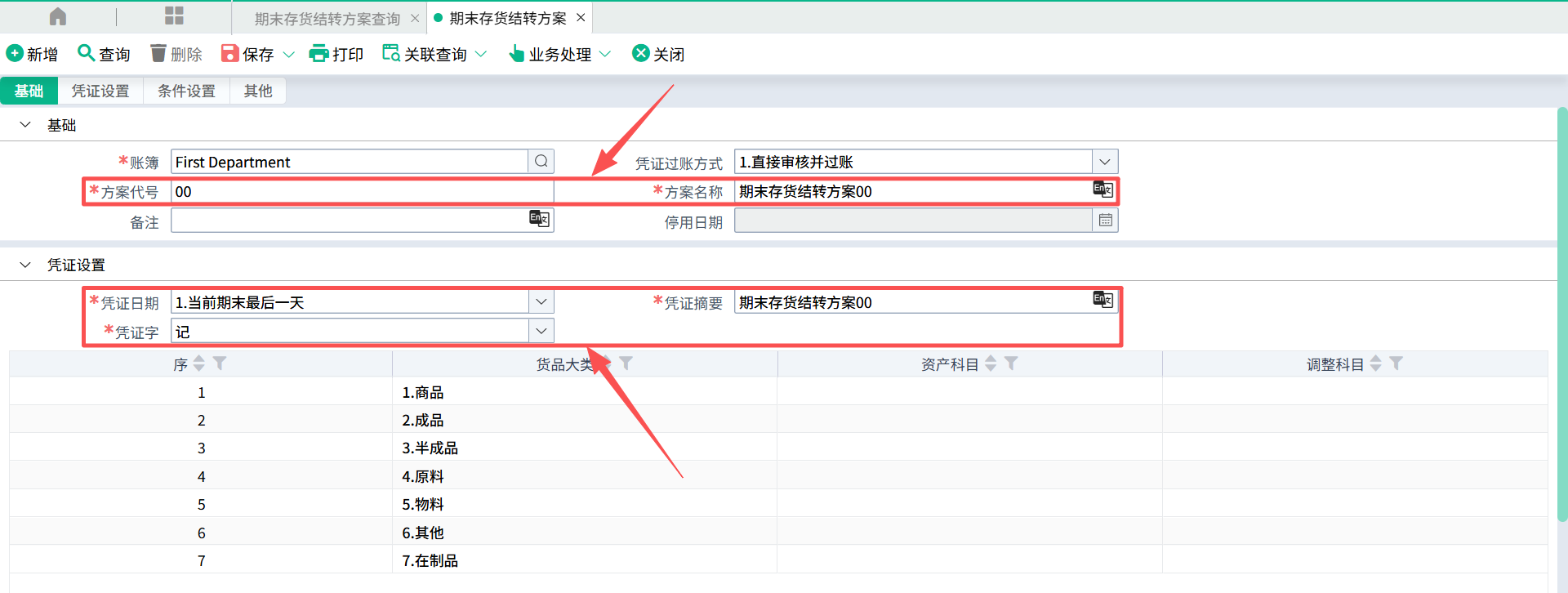Open the calendar picker for 停用日期

coord(1105,221)
